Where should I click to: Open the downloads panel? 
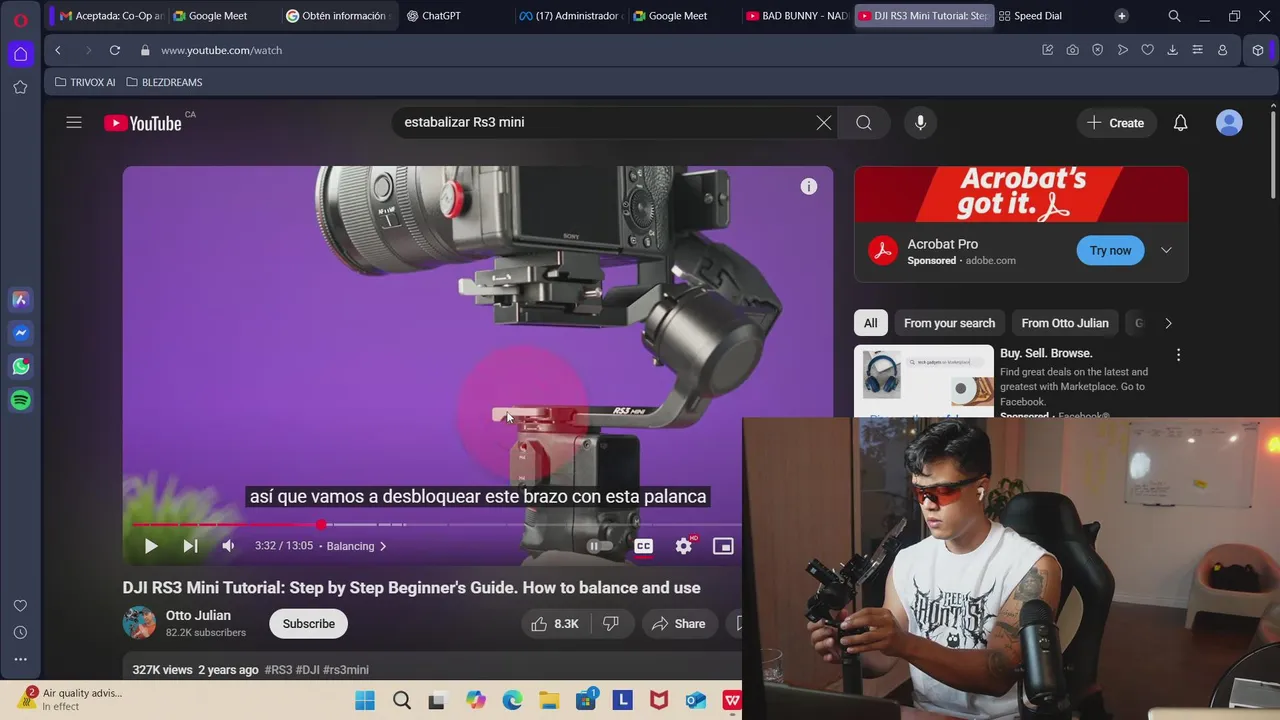pyautogui.click(x=1172, y=50)
